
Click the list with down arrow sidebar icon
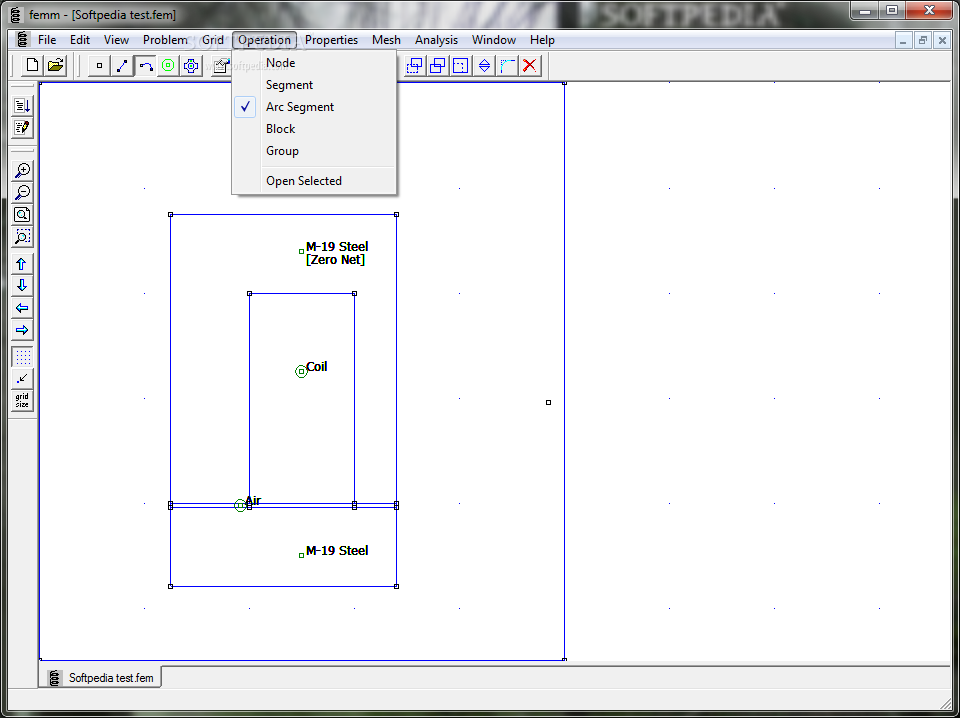coord(22,105)
